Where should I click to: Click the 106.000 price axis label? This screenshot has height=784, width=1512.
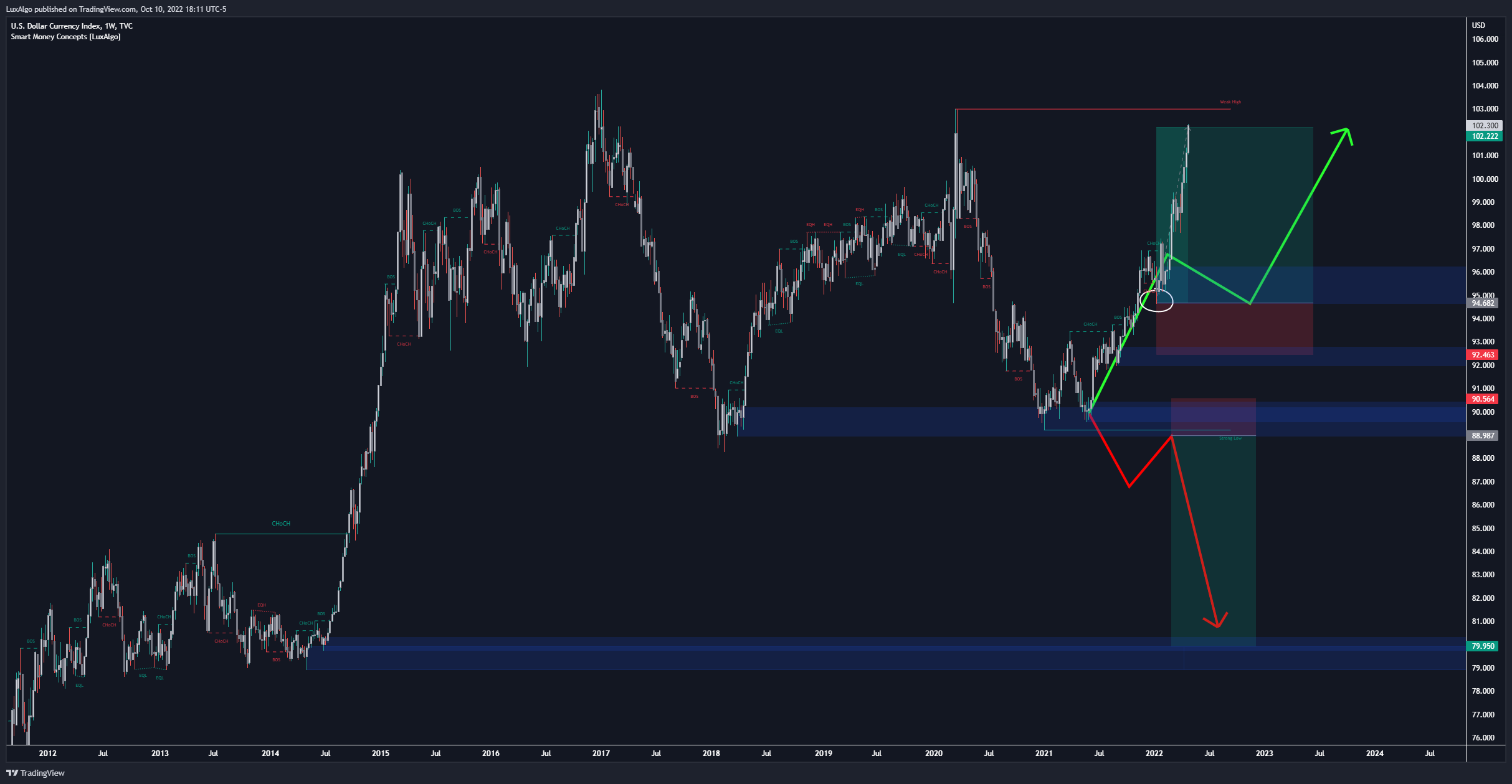1484,39
